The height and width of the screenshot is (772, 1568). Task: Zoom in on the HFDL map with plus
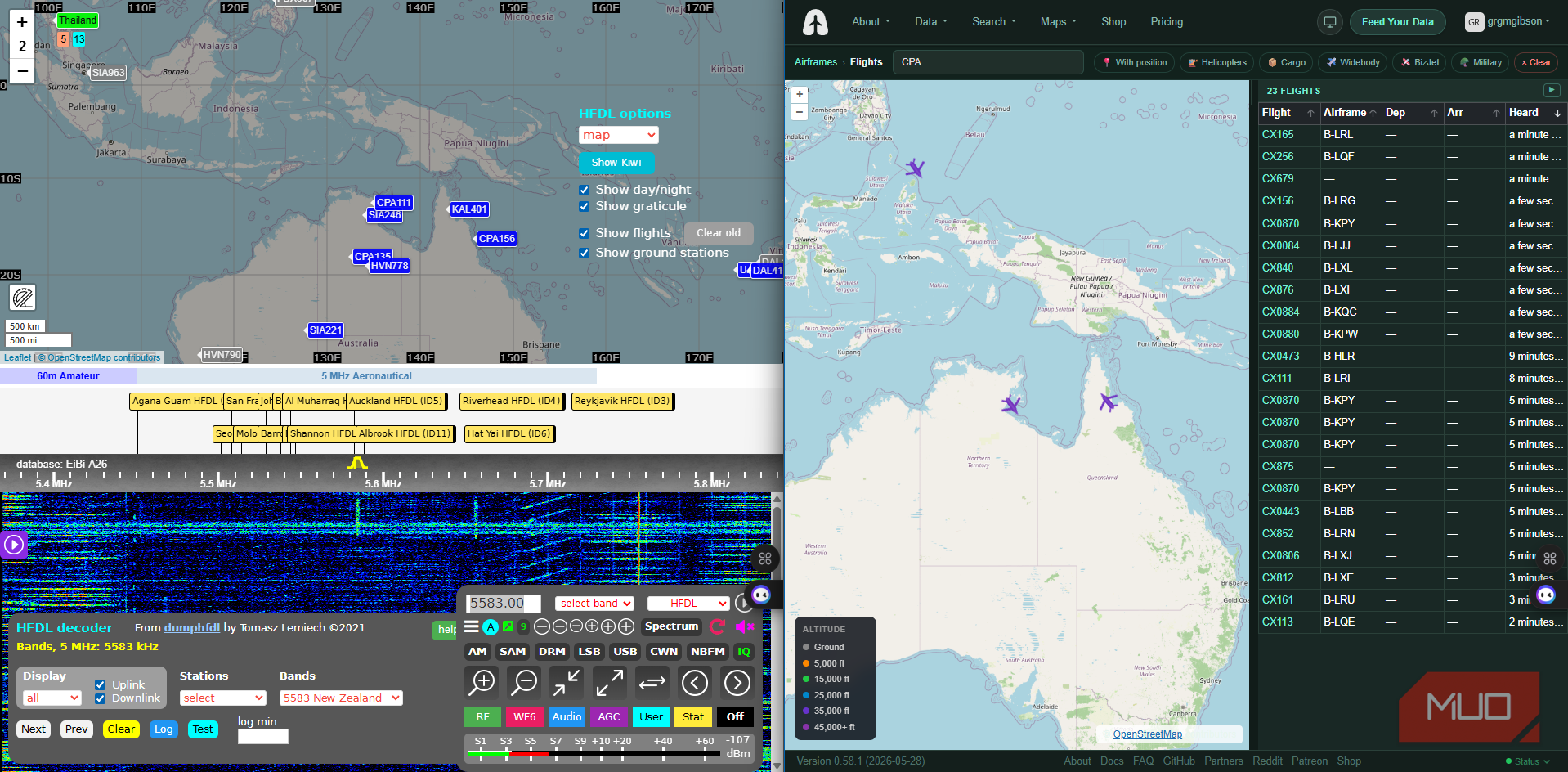pos(22,22)
